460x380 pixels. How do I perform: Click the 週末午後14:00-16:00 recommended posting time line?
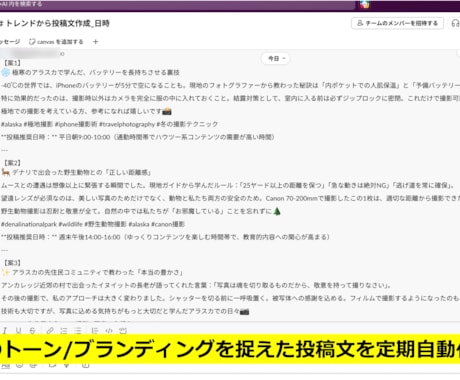165,237
